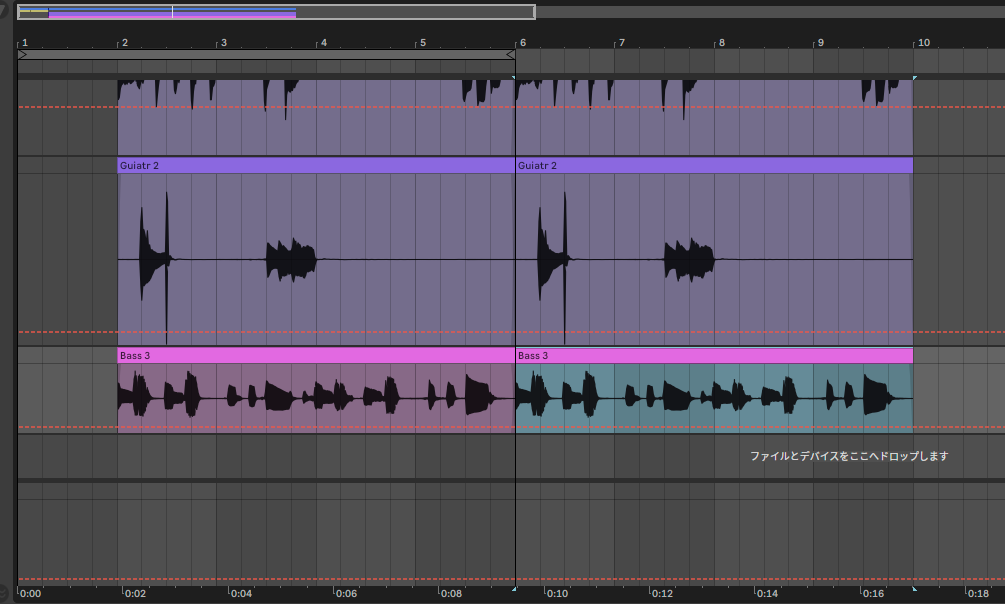Click bar 3 on the beat ruler
Screen dimensions: 1005x604
[x=223, y=43]
